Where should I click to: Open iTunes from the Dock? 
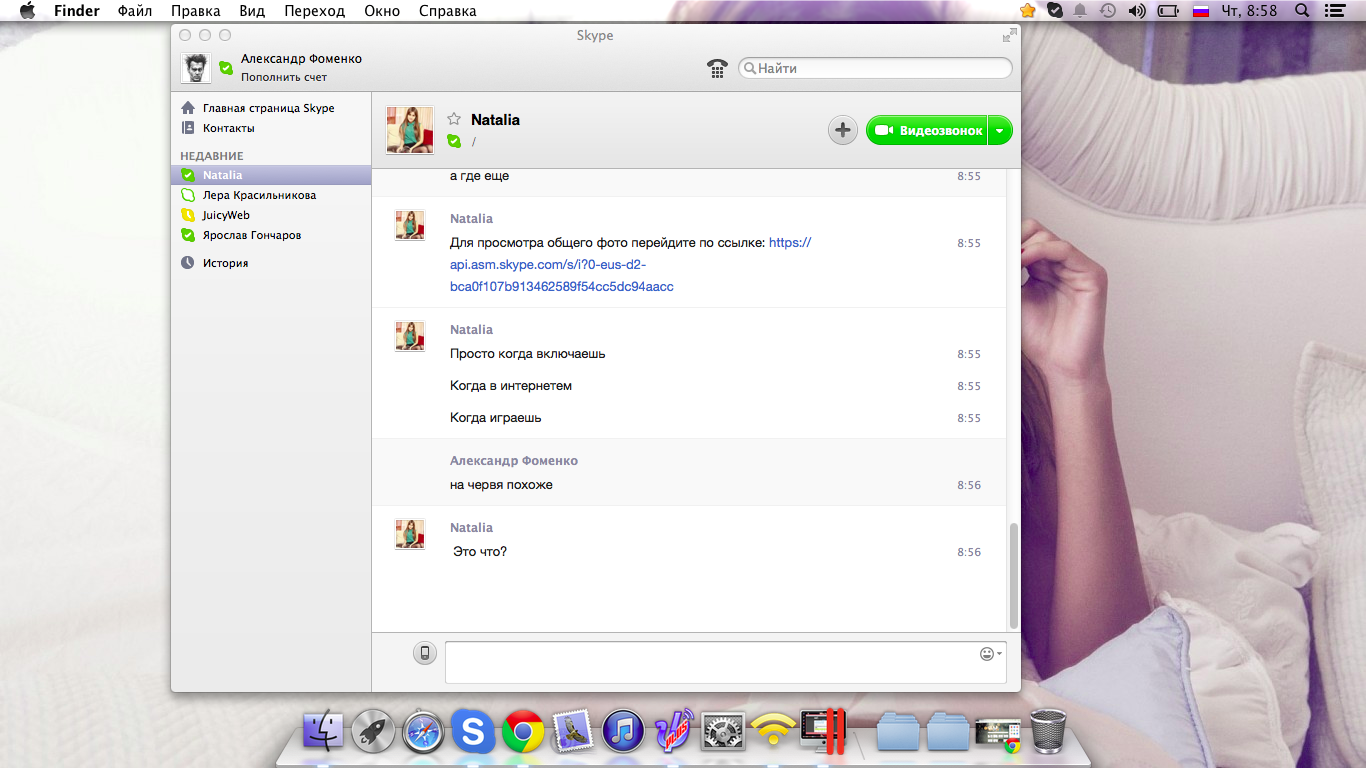point(623,732)
